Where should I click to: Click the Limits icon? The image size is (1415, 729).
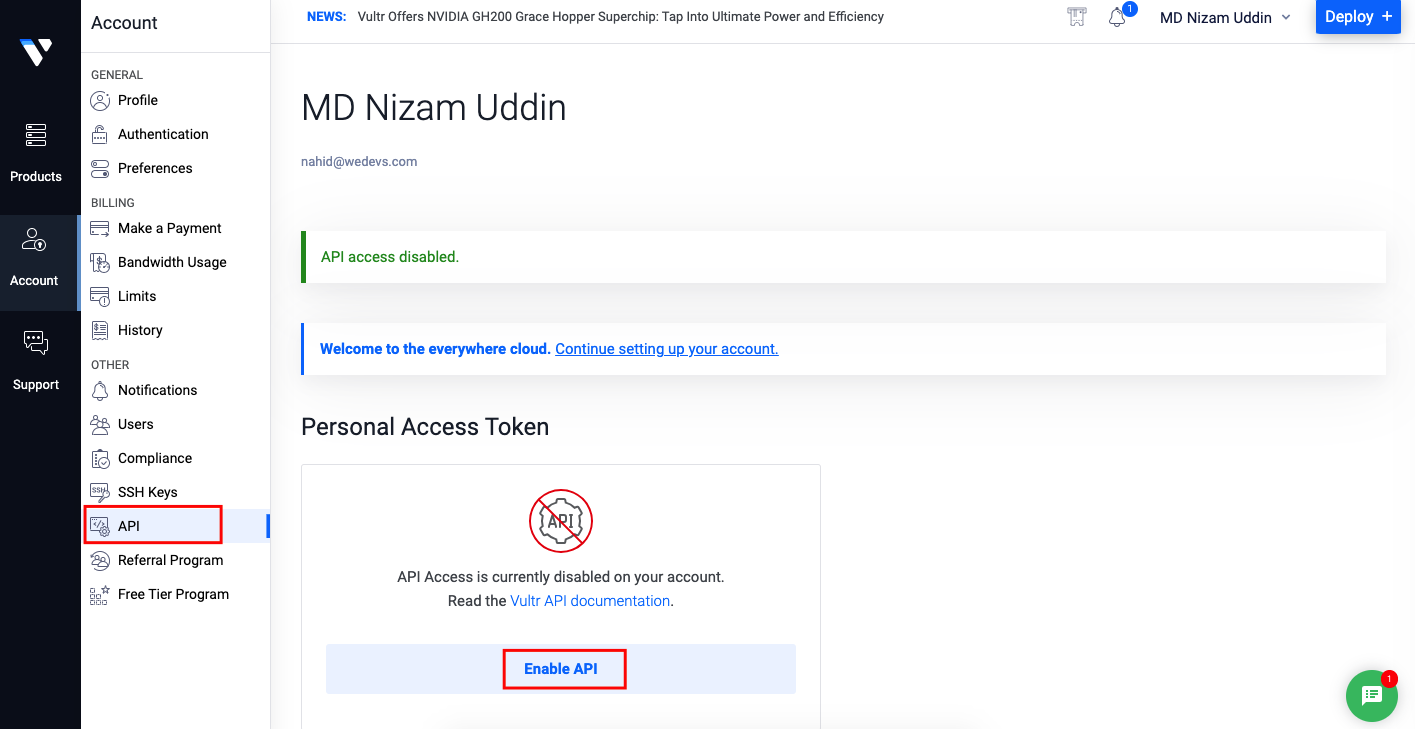pyautogui.click(x=100, y=296)
